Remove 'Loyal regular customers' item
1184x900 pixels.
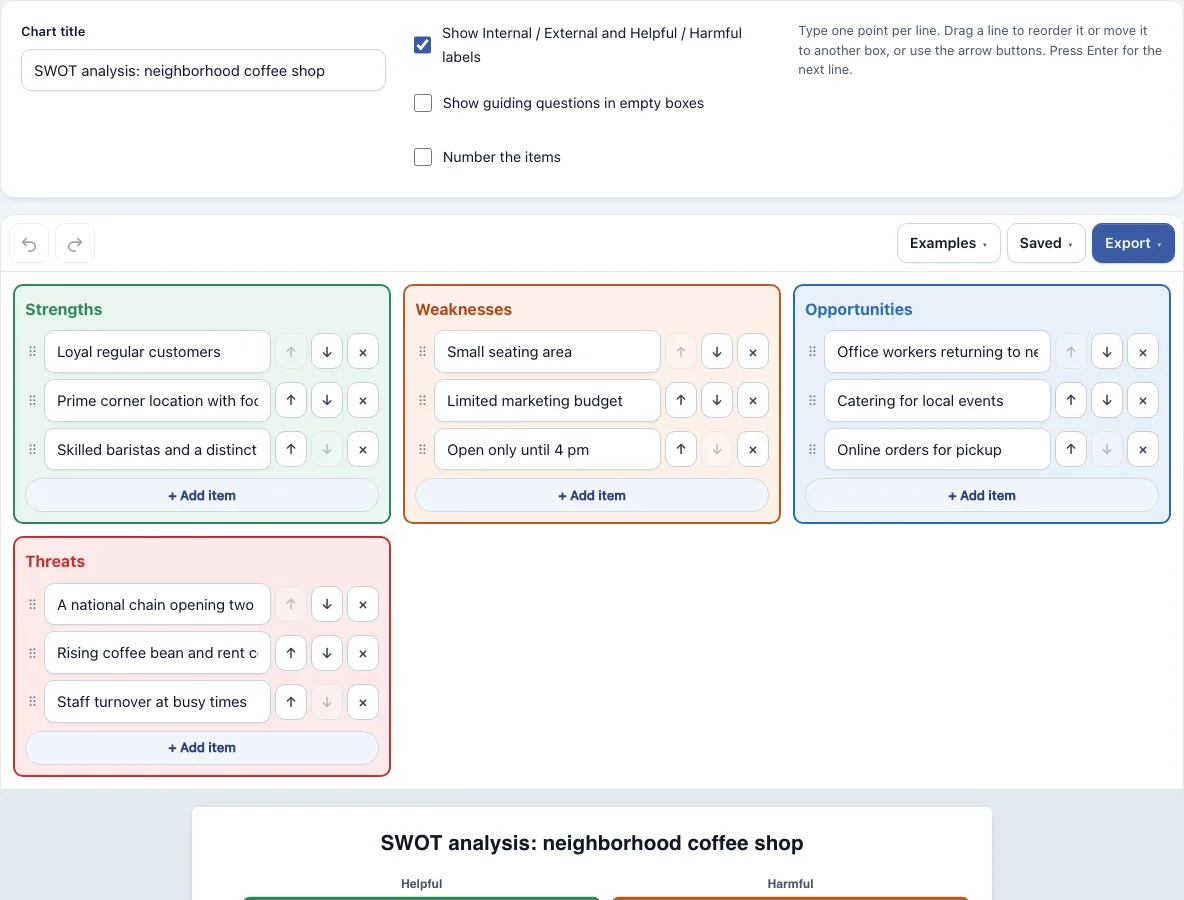tap(363, 352)
